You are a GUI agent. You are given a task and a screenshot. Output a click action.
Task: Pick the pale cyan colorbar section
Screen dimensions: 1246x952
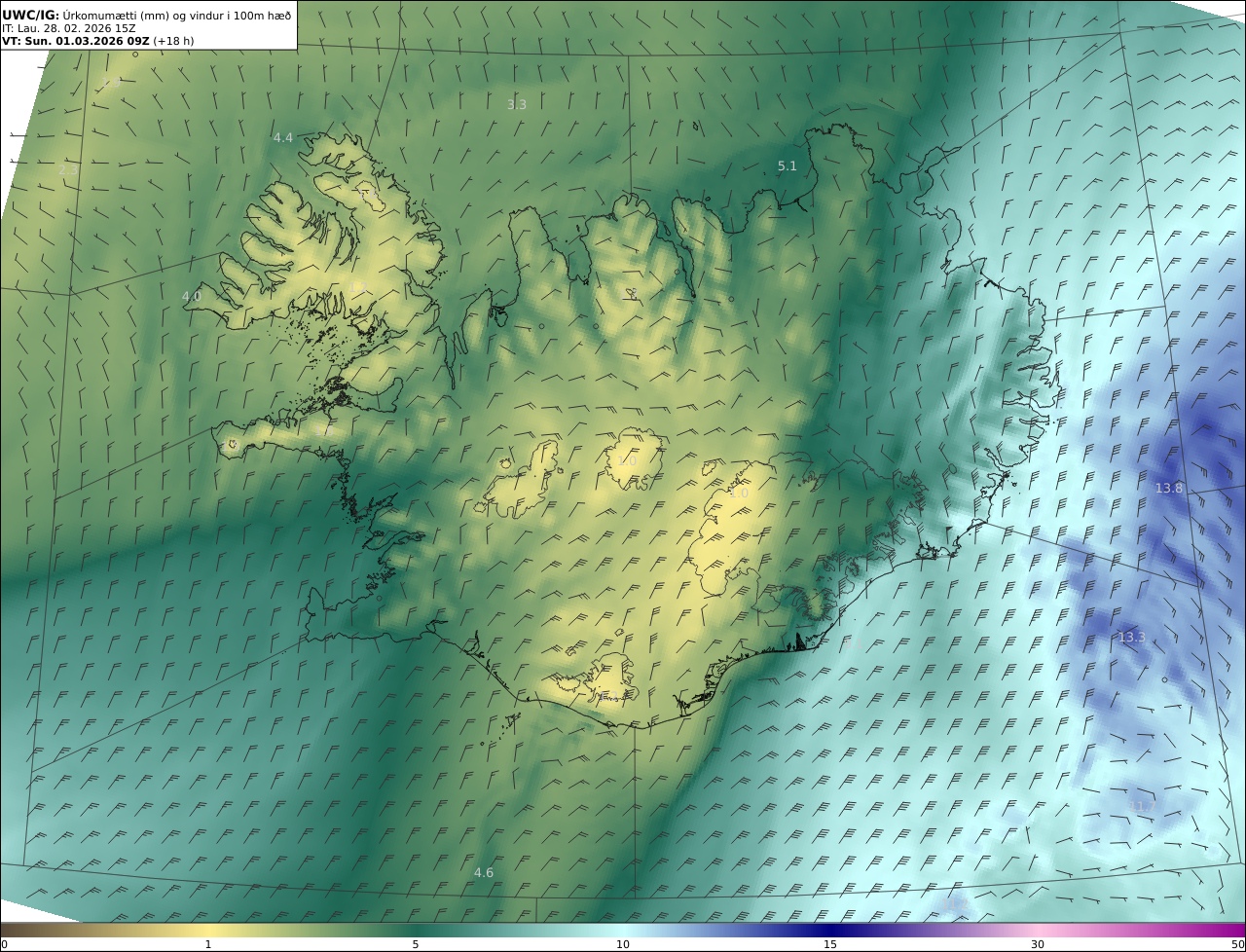(623, 930)
